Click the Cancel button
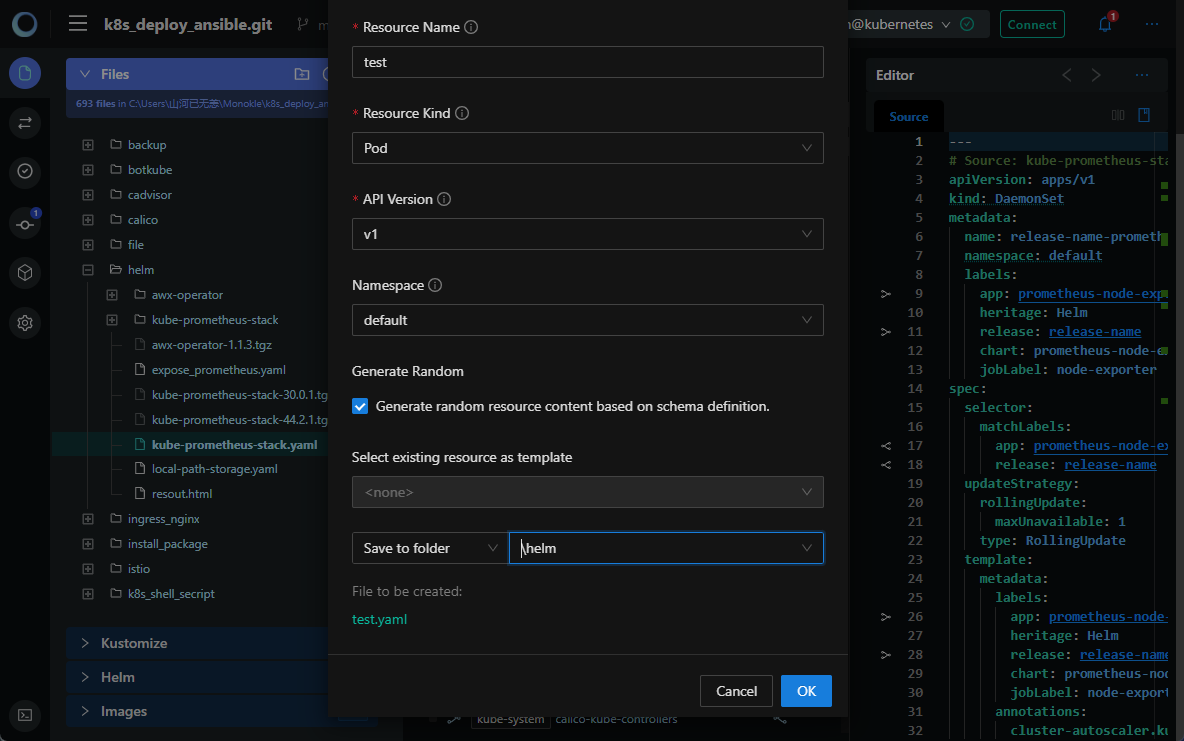Screen dimensions: 1184x741 (736, 691)
